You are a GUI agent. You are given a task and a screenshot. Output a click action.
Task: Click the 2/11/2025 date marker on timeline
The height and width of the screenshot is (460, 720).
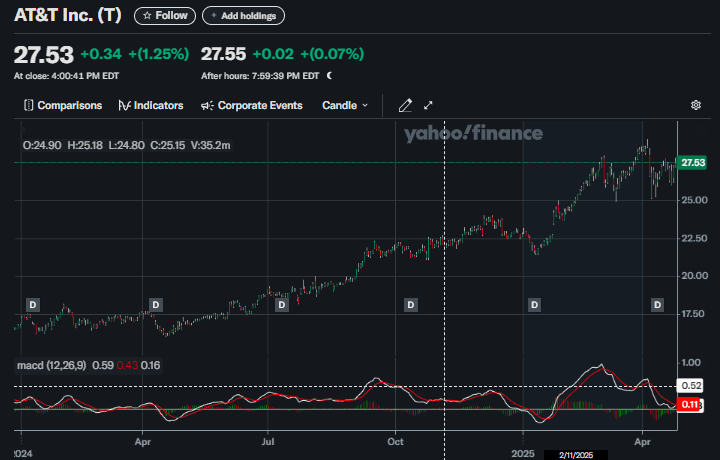(577, 453)
